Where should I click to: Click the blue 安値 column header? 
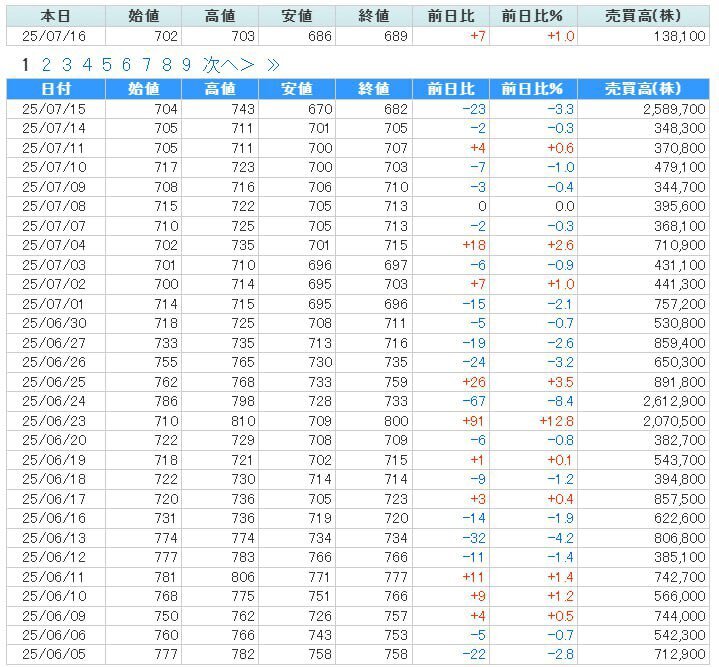[297, 89]
